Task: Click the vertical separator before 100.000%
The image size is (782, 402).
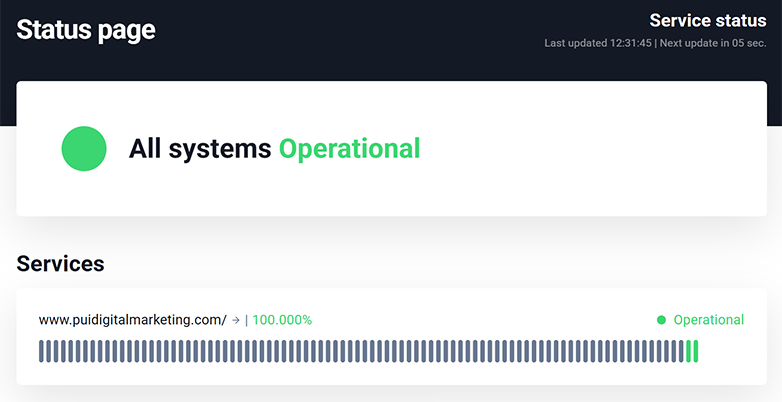Action: click(246, 320)
